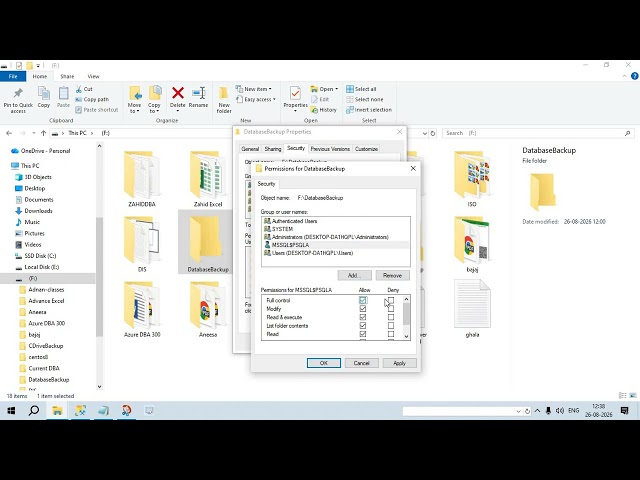The width and height of the screenshot is (640, 480).
Task: Click navigation pane scroll down arrow
Action: coord(99,387)
